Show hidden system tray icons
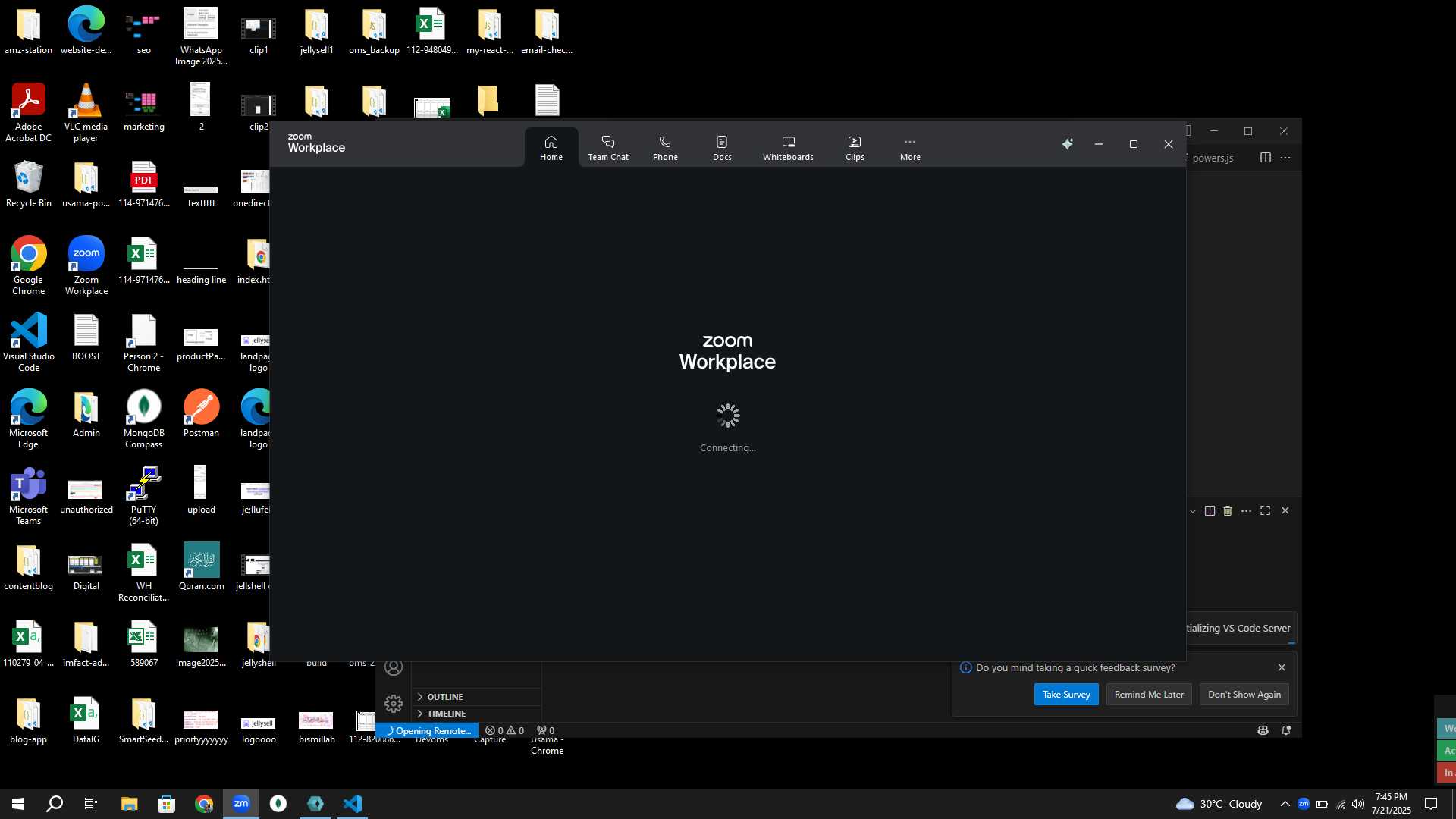This screenshot has height=819, width=1456. 1285,804
